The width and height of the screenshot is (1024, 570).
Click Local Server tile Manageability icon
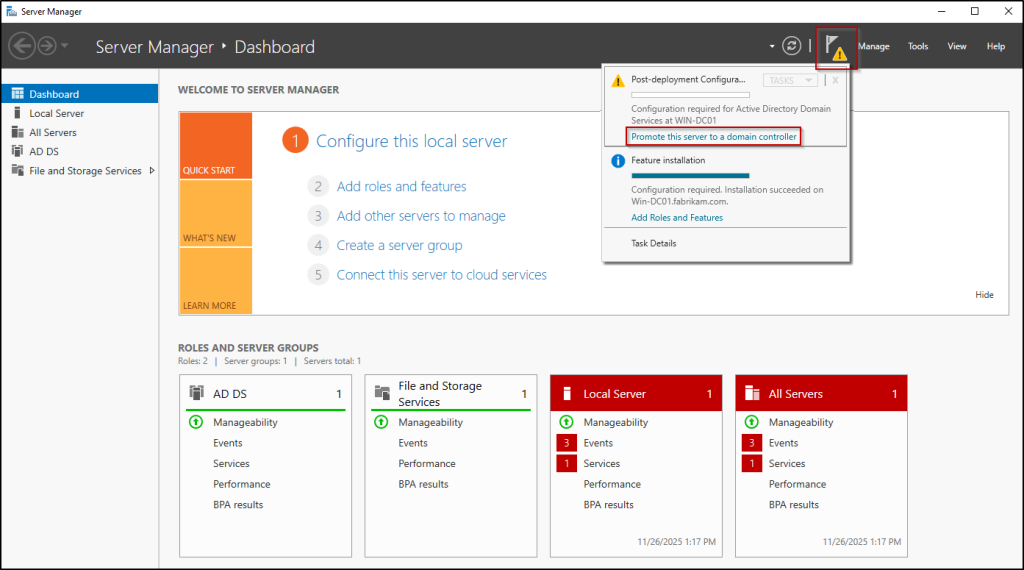coord(566,422)
